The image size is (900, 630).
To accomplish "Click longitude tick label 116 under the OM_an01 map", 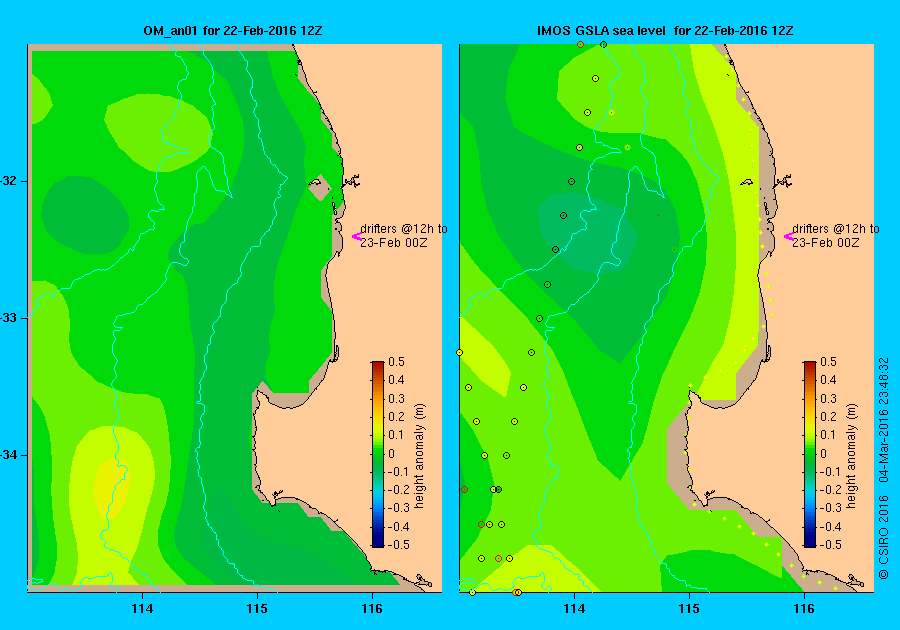I will pos(372,609).
